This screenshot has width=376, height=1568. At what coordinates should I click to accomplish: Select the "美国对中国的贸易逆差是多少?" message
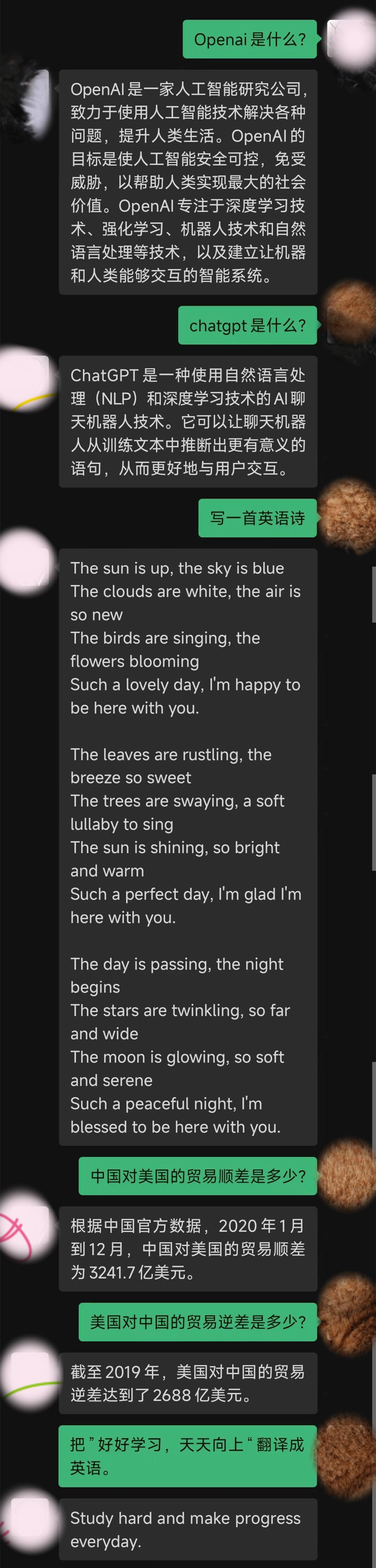(198, 1322)
